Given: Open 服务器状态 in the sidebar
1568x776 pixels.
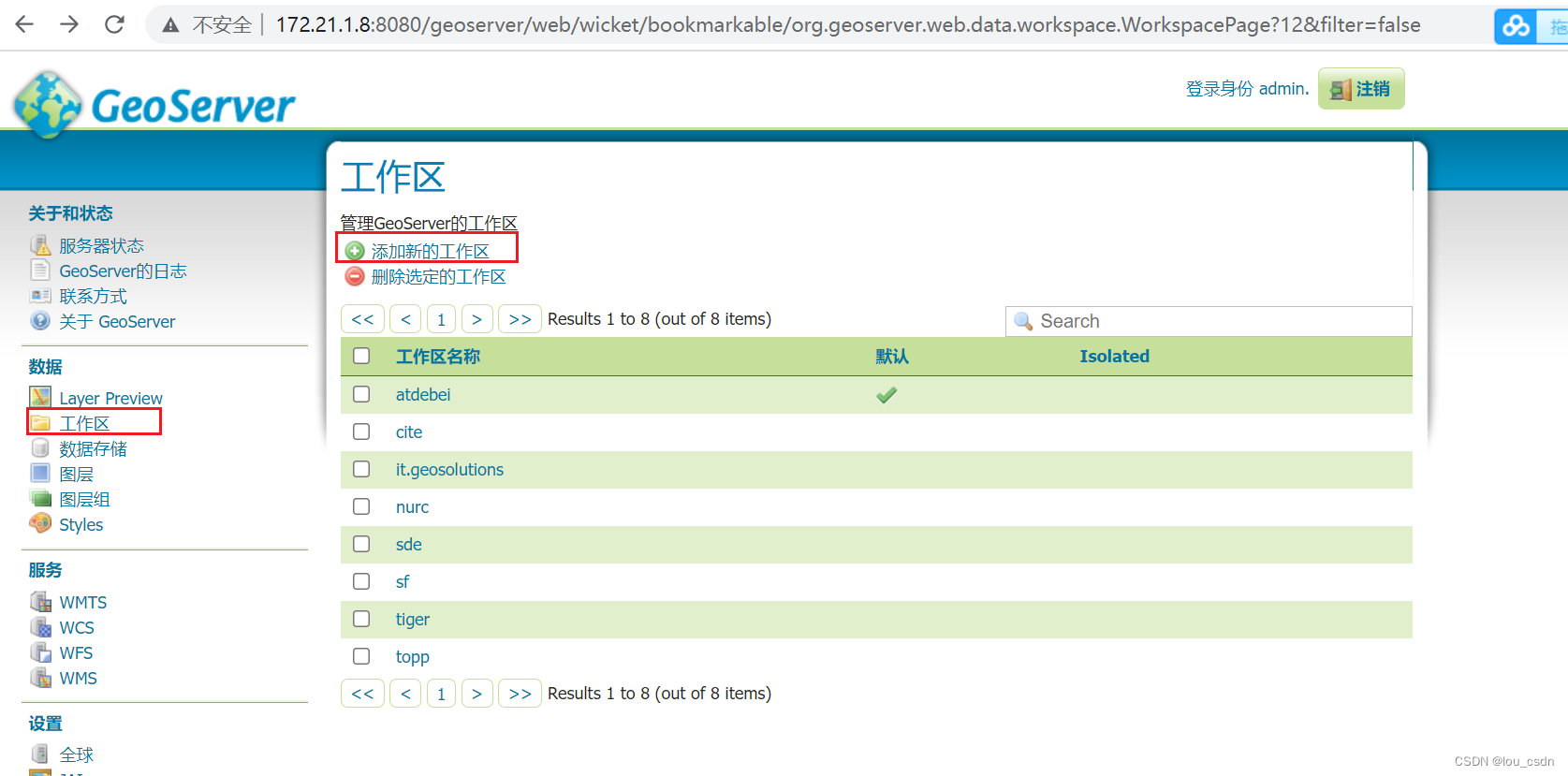Looking at the screenshot, I should 101,246.
